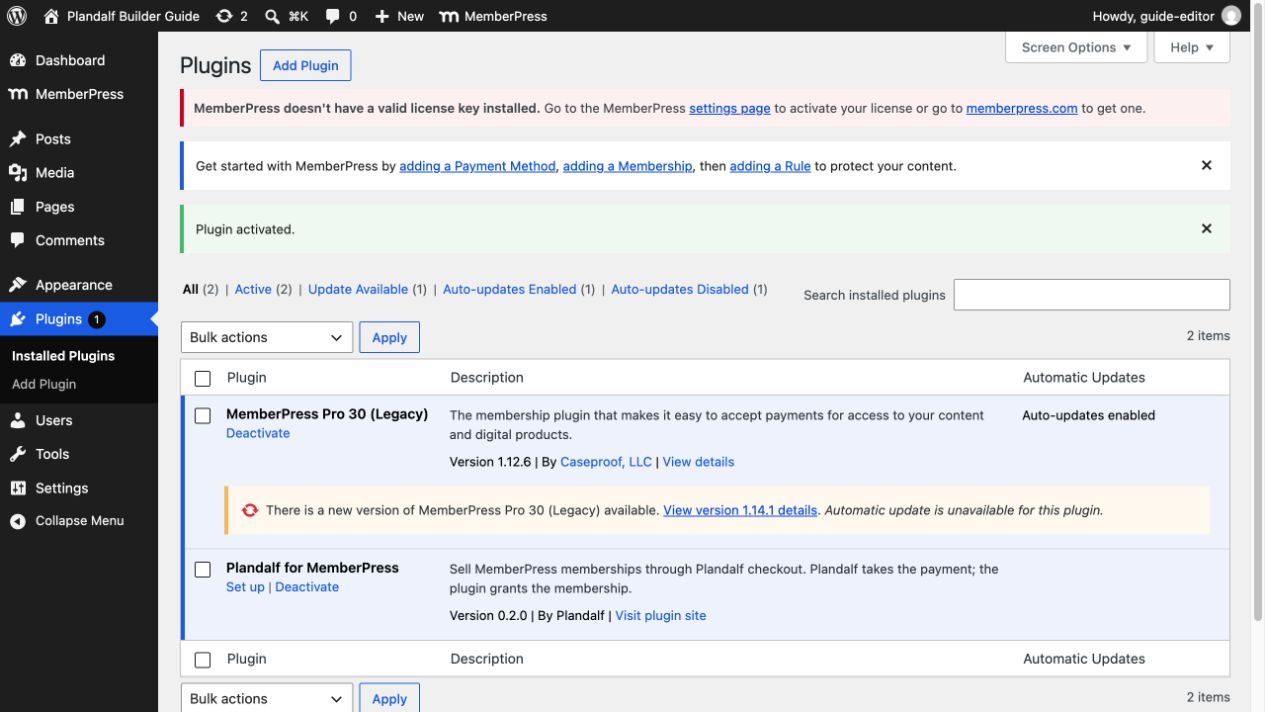Image resolution: width=1265 pixels, height=712 pixels.
Task: Click View details for MemberPress Pro
Action: click(698, 462)
